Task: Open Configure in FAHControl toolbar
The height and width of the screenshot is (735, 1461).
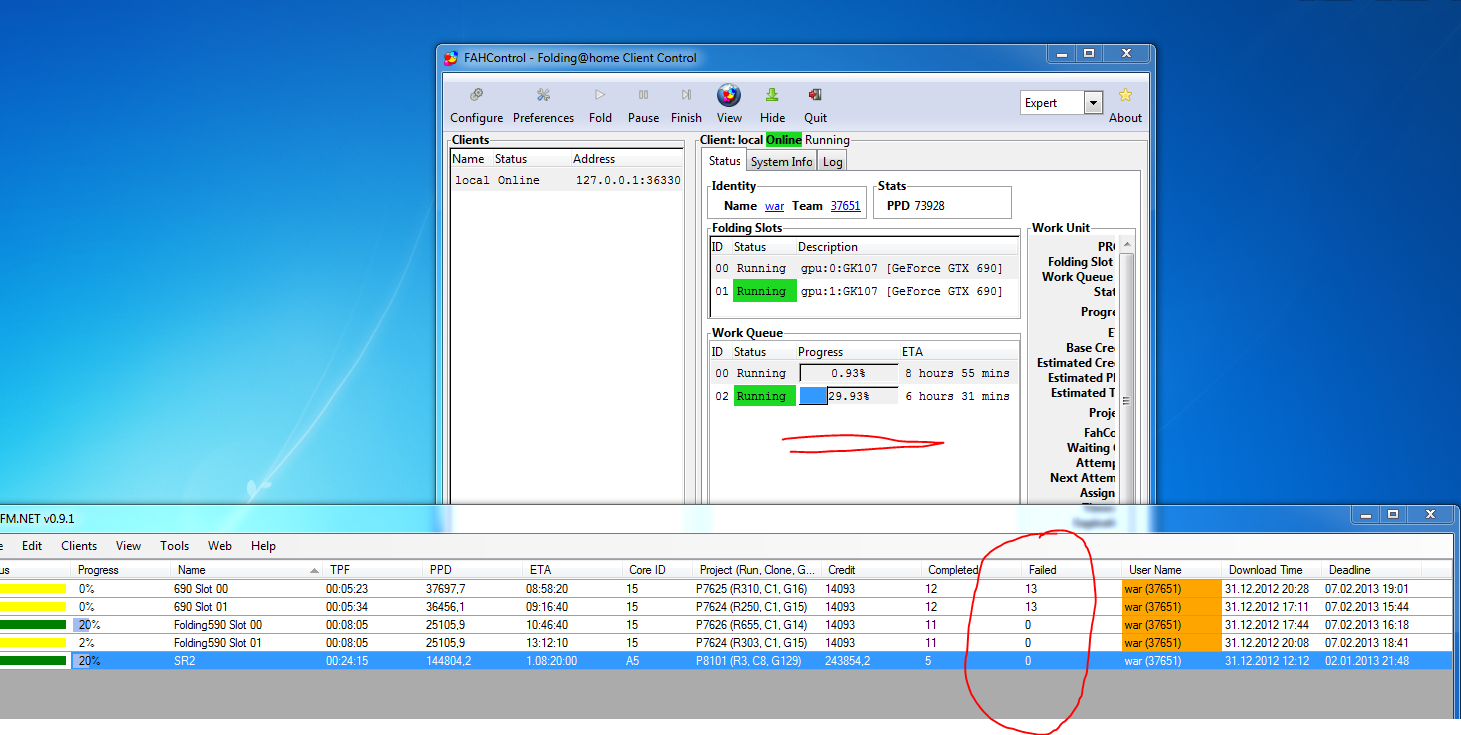Action: coord(477,105)
